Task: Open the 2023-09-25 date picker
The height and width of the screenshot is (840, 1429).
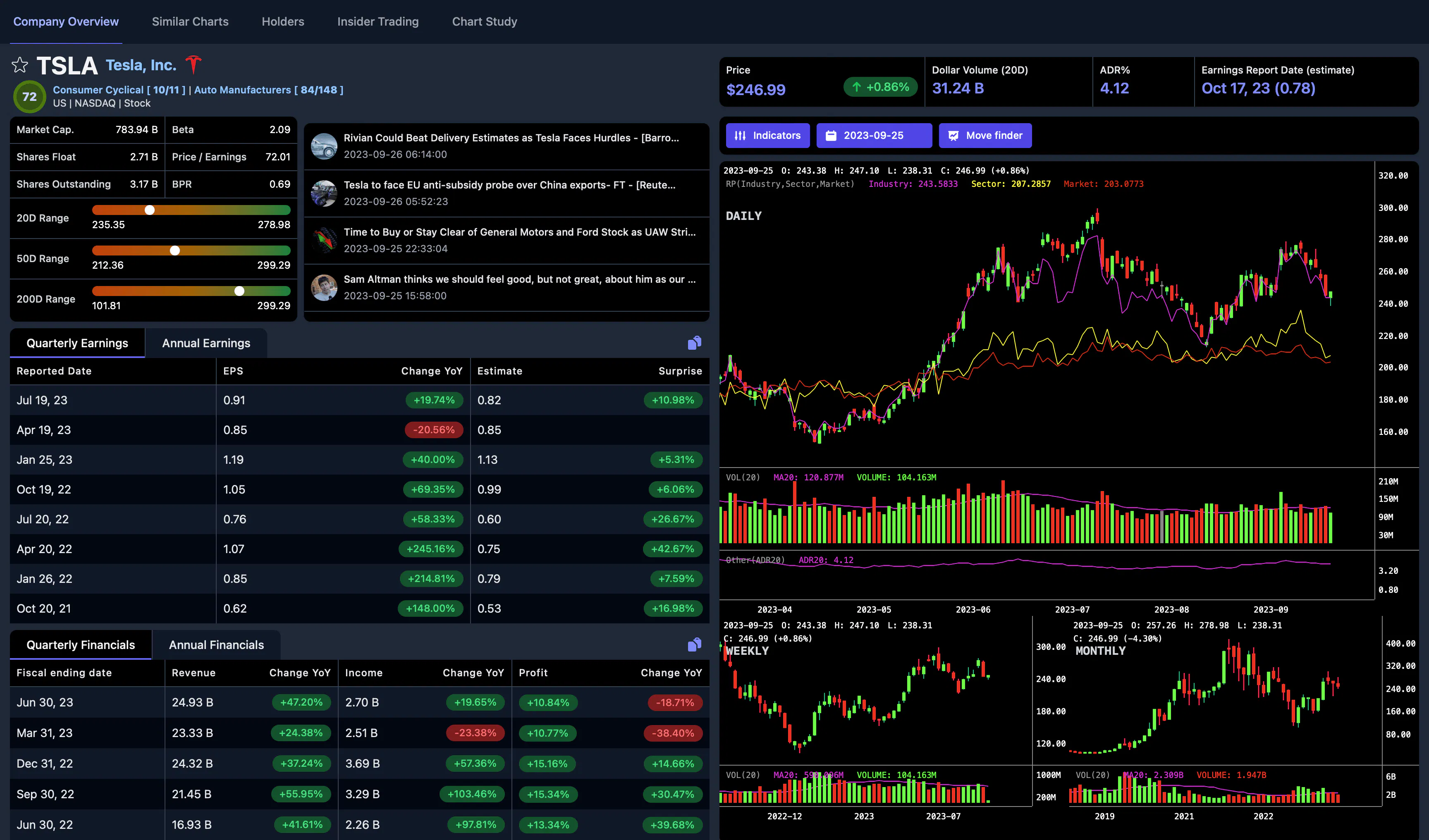Action: [874, 136]
